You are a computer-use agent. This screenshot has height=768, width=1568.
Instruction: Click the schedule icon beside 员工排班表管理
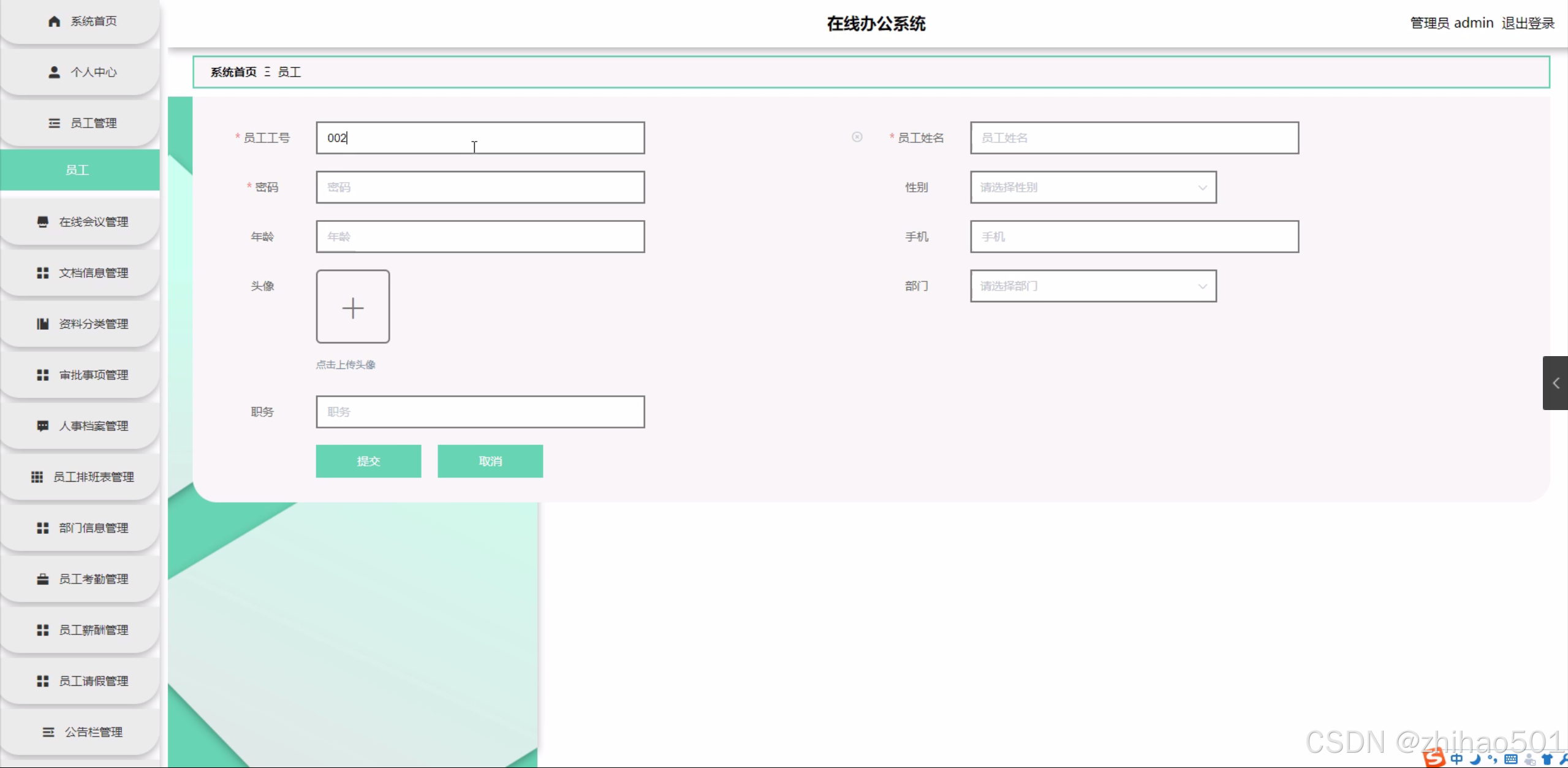36,476
